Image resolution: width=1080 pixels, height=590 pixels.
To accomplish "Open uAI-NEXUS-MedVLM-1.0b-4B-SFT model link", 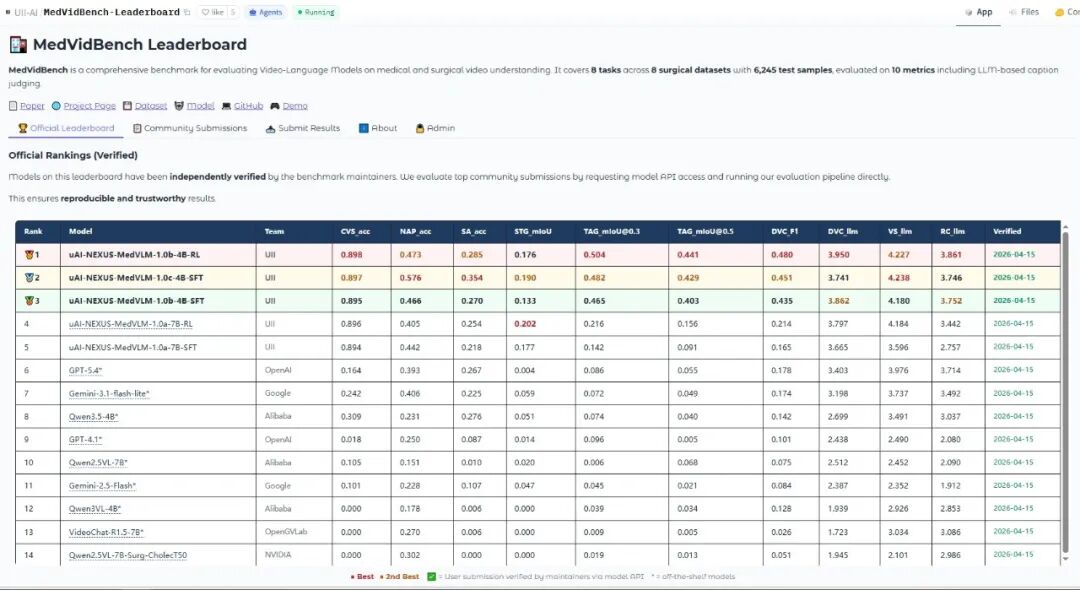I will pos(136,301).
